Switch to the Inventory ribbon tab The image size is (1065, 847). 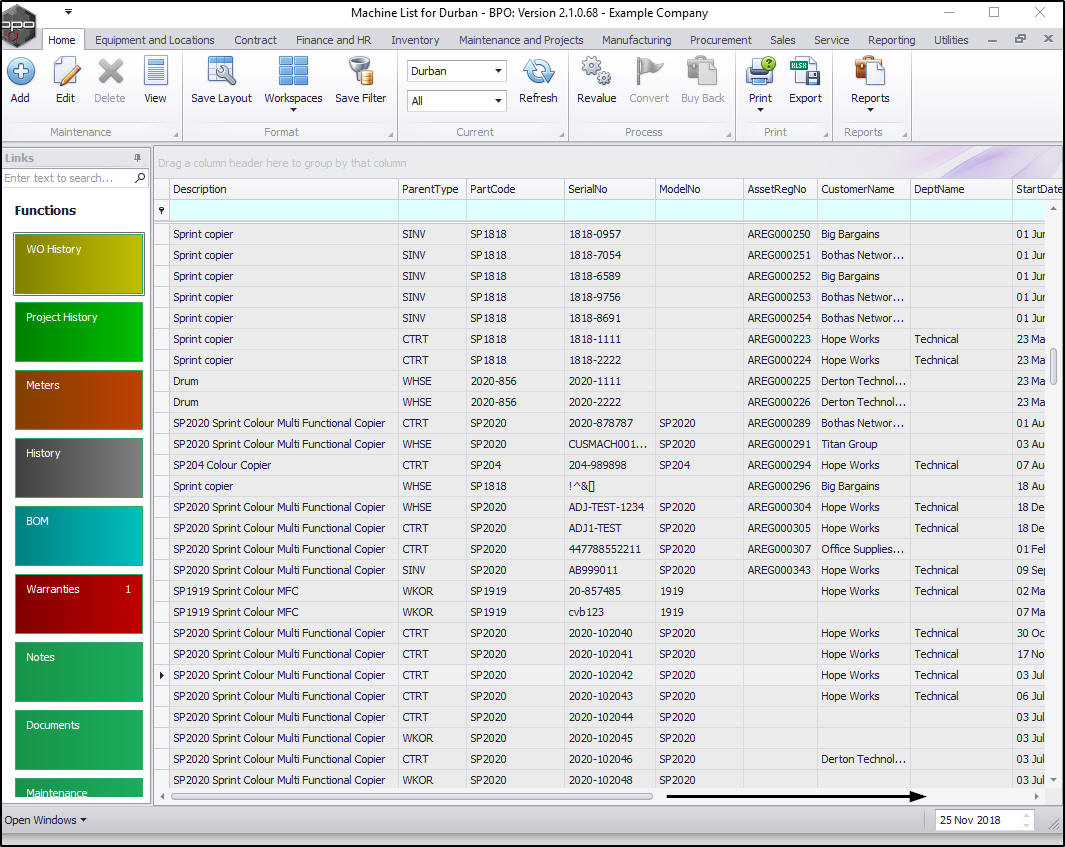(x=415, y=40)
